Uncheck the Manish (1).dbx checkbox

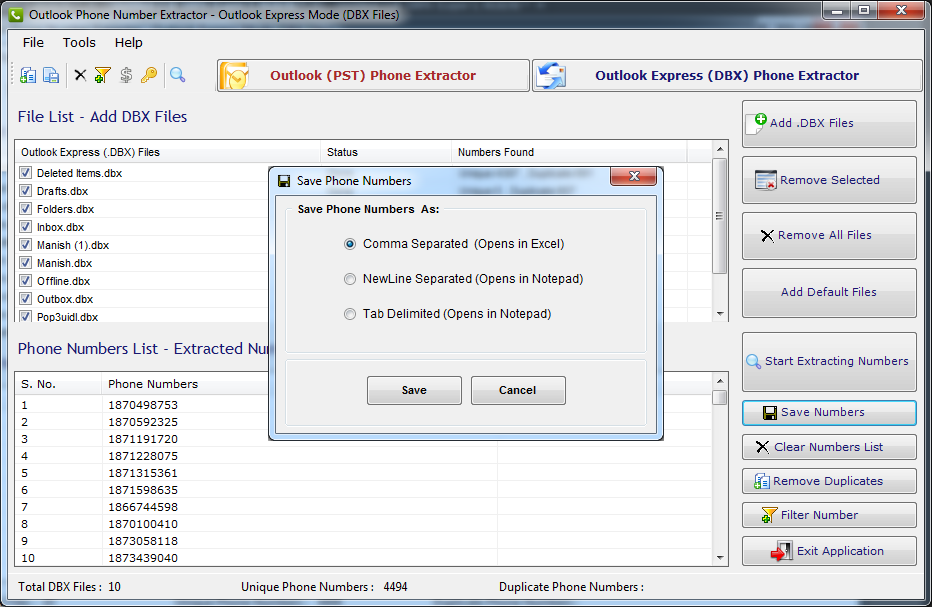pyautogui.click(x=25, y=244)
